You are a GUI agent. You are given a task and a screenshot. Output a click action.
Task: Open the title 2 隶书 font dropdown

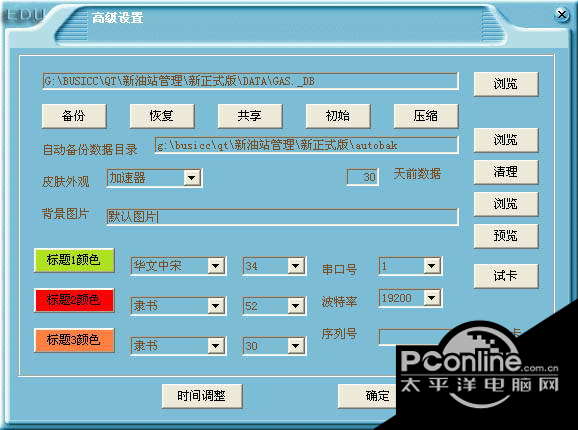[216, 306]
